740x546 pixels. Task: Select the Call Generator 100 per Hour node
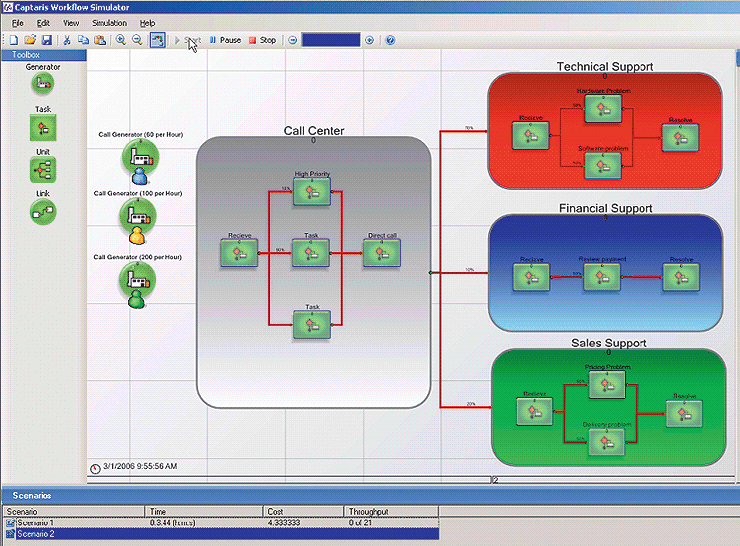138,215
